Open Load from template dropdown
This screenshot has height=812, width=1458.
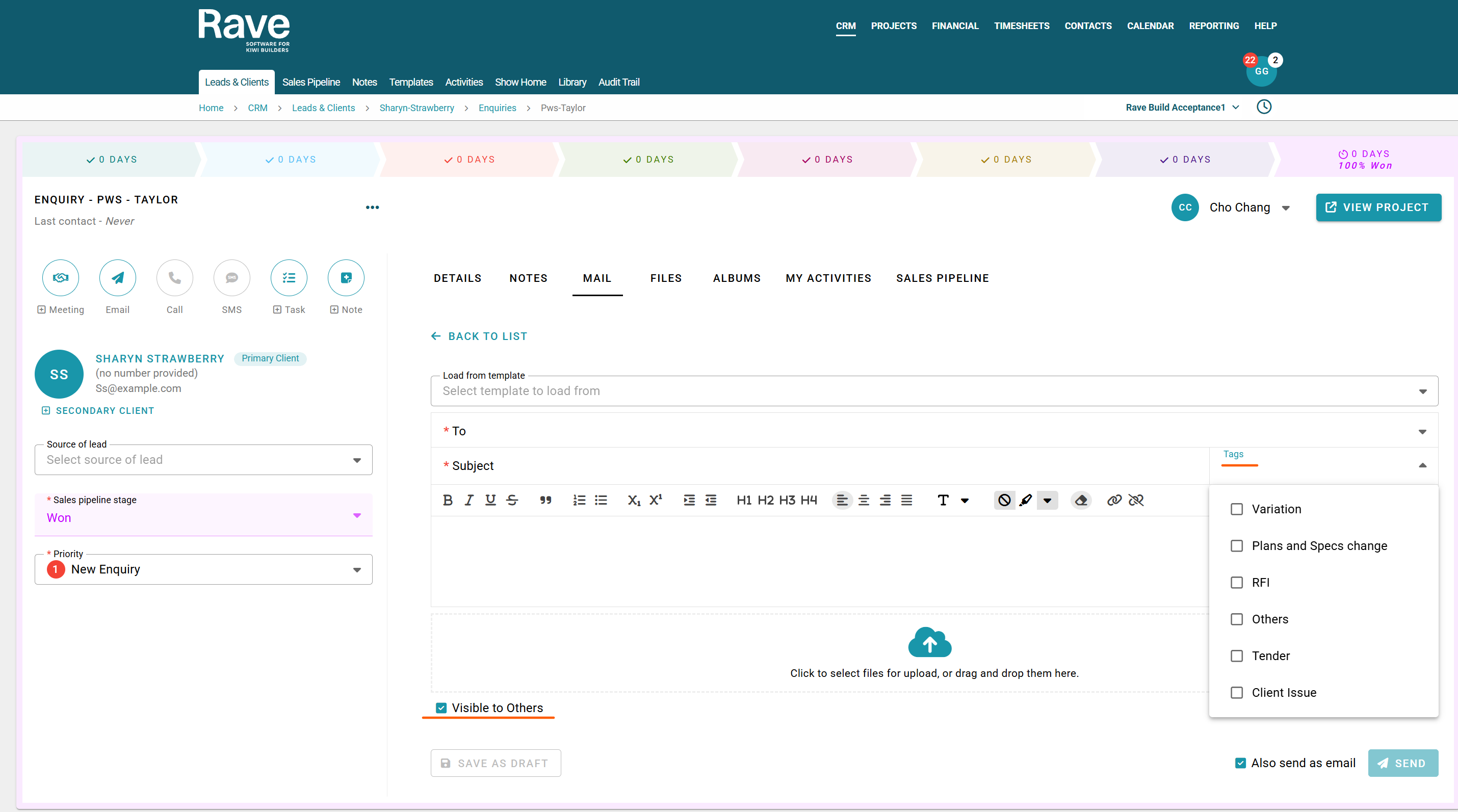(x=934, y=391)
